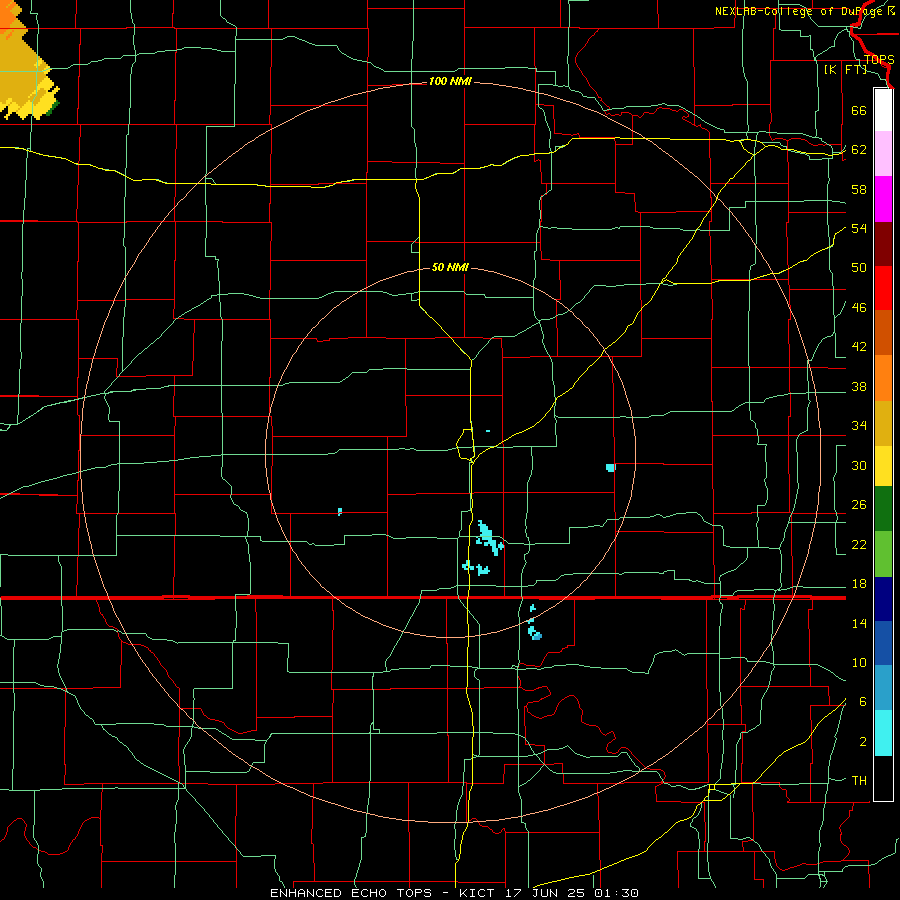Click the "38" value on the legend scale

(859, 386)
